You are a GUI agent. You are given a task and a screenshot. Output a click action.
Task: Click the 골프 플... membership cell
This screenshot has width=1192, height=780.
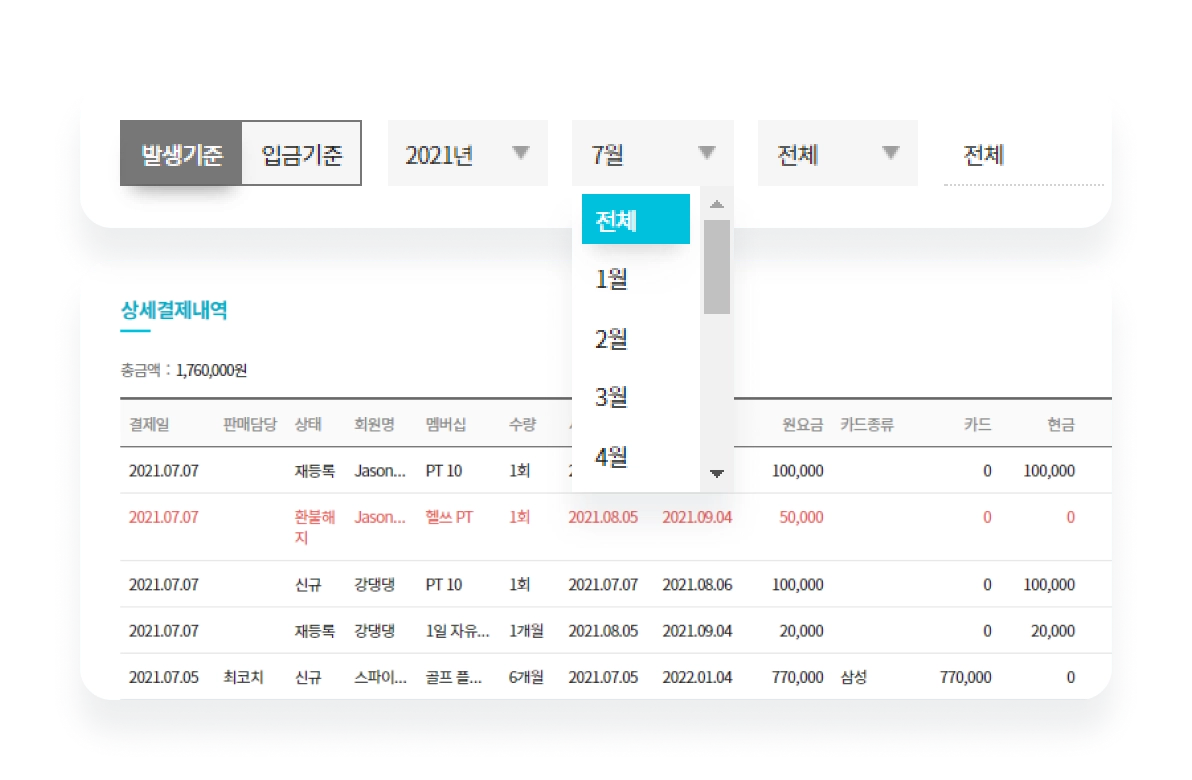click(x=454, y=677)
